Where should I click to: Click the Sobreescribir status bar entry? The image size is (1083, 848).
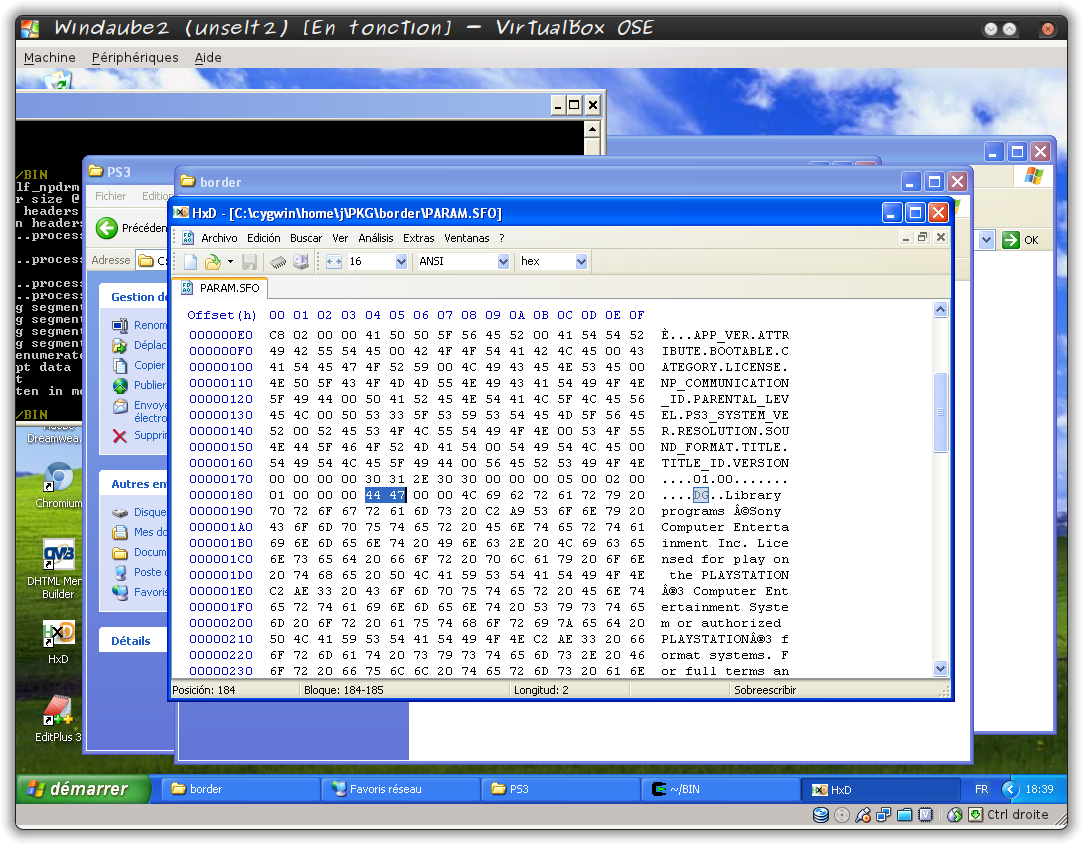point(765,690)
